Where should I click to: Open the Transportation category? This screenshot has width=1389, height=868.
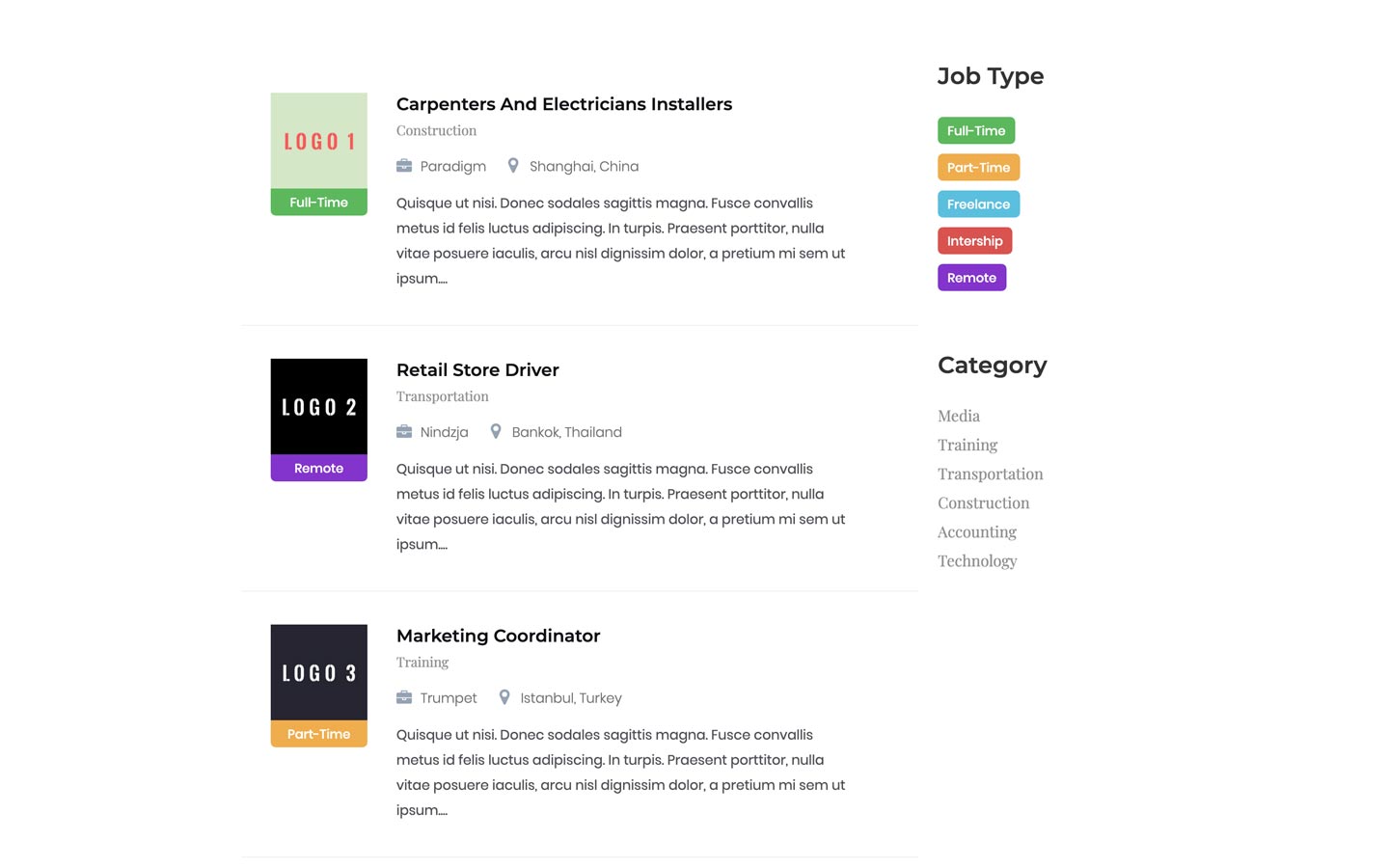(x=990, y=474)
